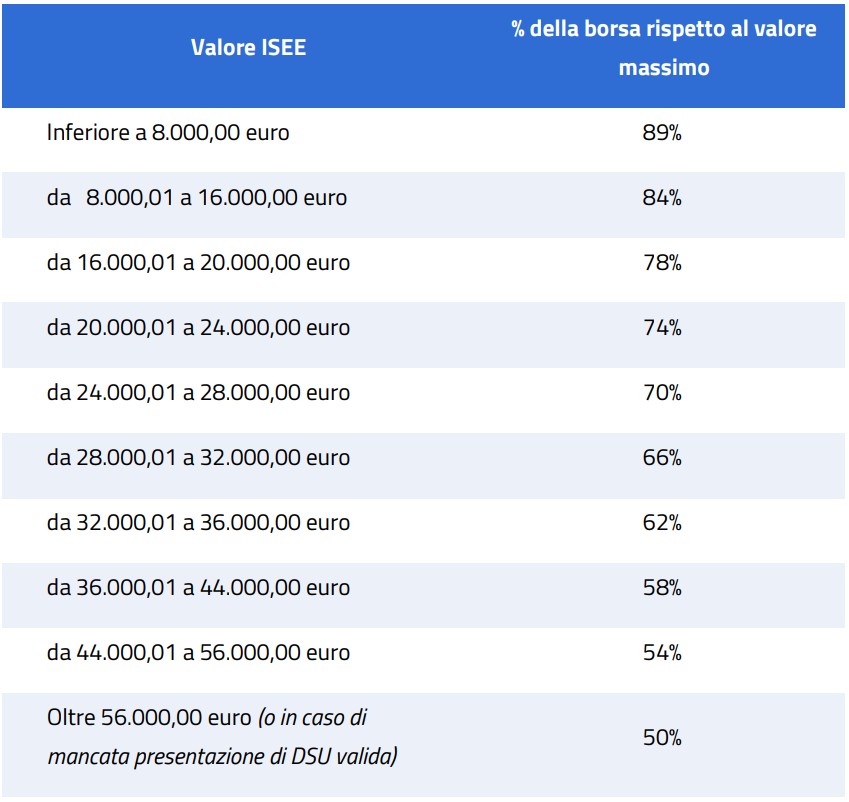Image resolution: width=849 pixels, height=802 pixels.
Task: Click the 74% percentage cell
Action: 662,328
